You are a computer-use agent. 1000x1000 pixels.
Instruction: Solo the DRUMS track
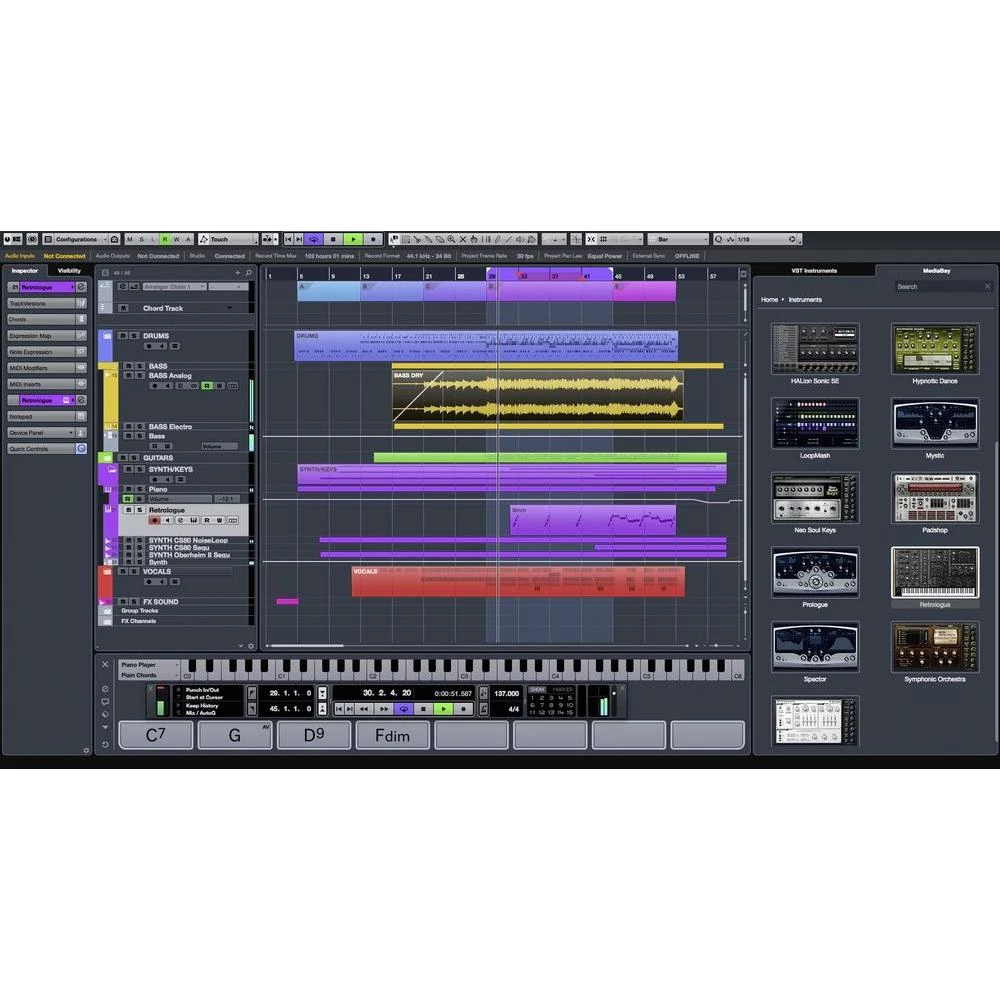click(x=133, y=336)
